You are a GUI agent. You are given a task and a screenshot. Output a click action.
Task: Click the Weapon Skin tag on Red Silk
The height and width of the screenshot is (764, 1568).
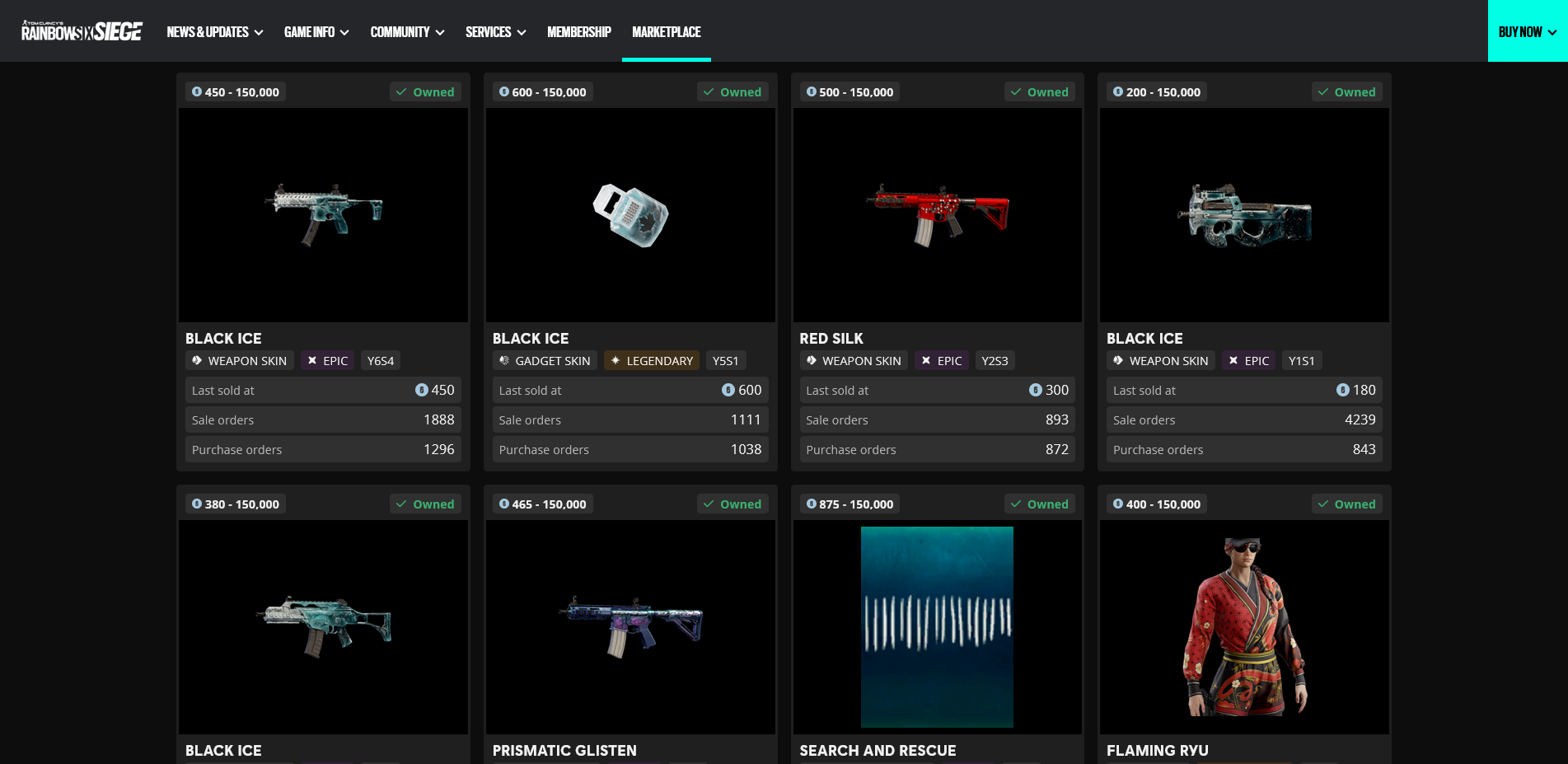854,360
